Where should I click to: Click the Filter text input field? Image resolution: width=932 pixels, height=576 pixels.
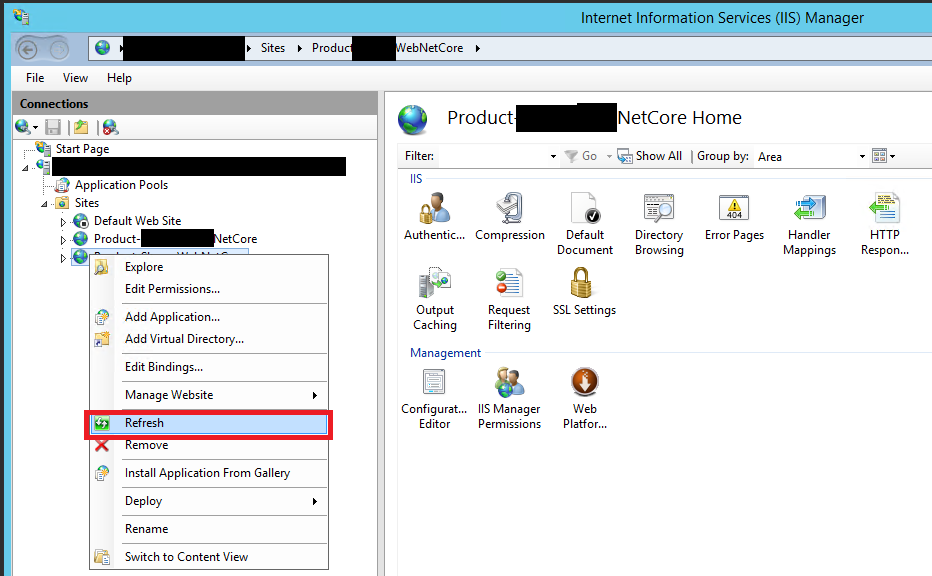(x=492, y=156)
